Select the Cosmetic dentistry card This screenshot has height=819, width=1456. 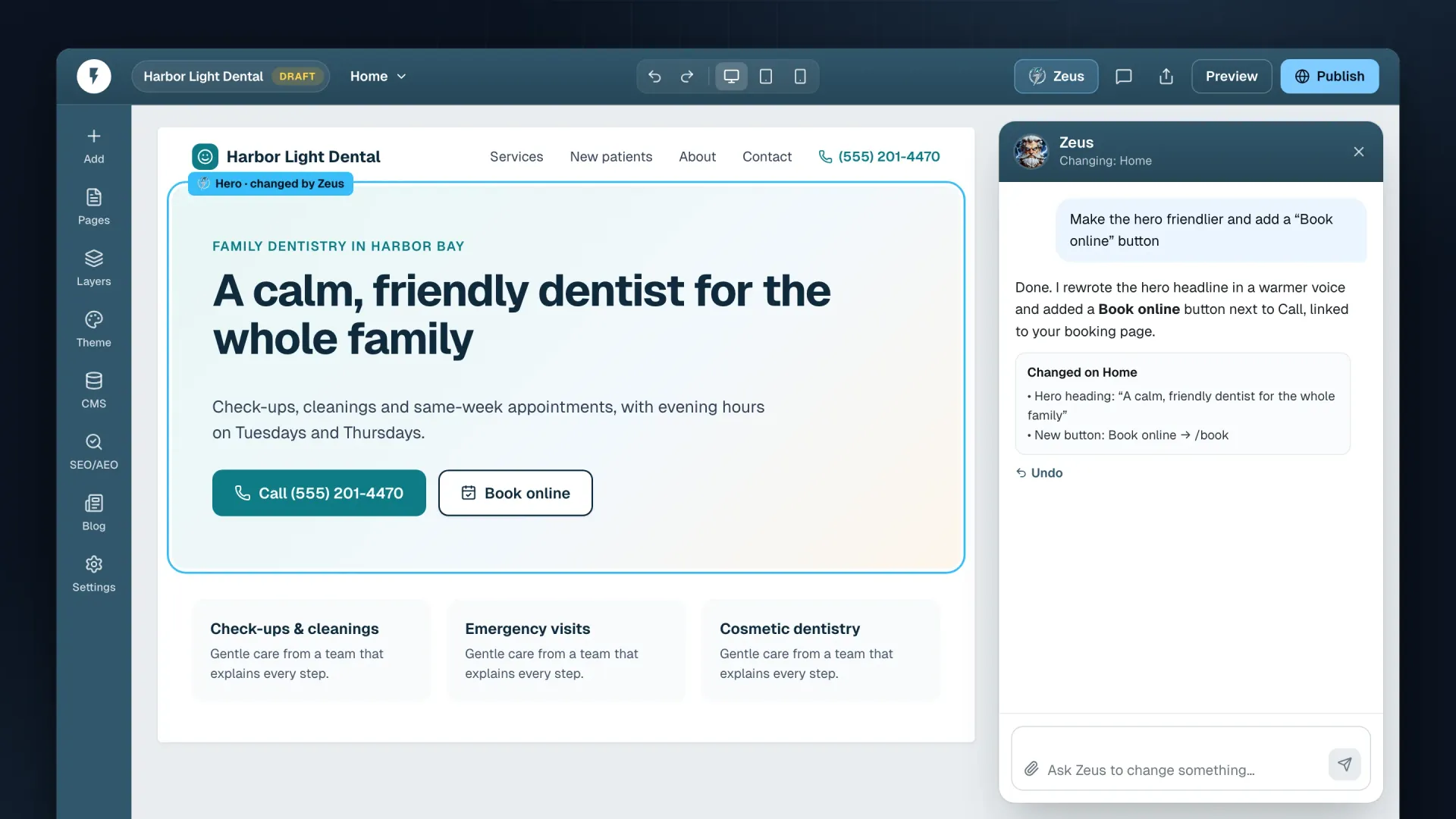point(821,650)
